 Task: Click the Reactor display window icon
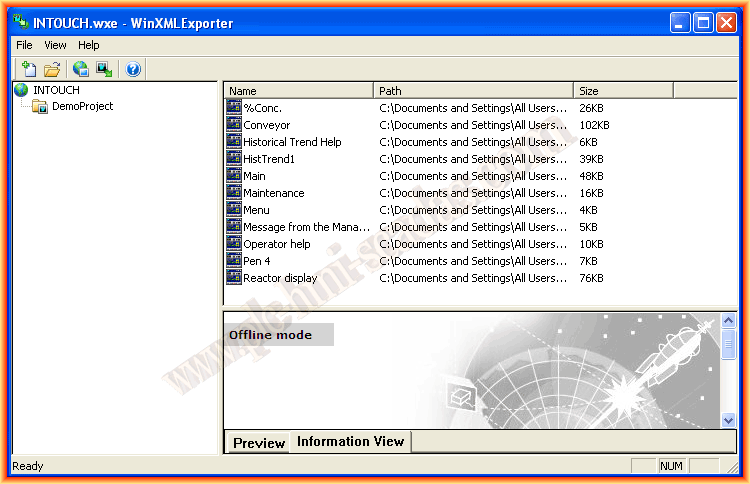coord(234,278)
